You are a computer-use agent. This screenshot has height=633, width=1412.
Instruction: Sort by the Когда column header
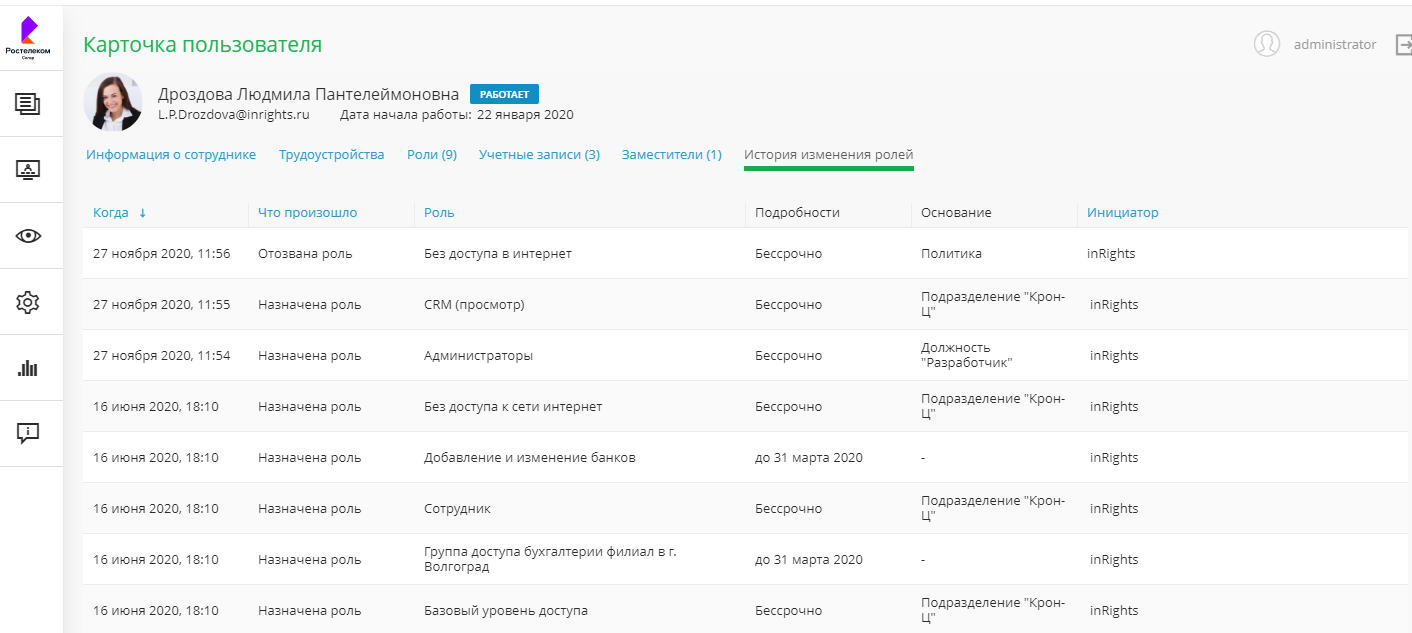(x=111, y=213)
